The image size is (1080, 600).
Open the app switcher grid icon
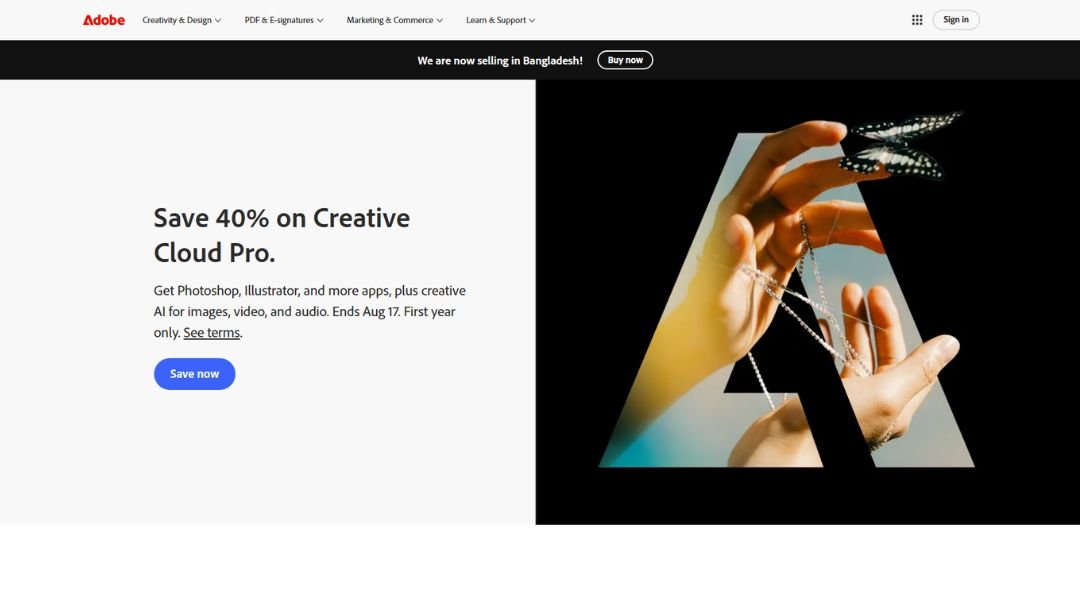click(917, 20)
